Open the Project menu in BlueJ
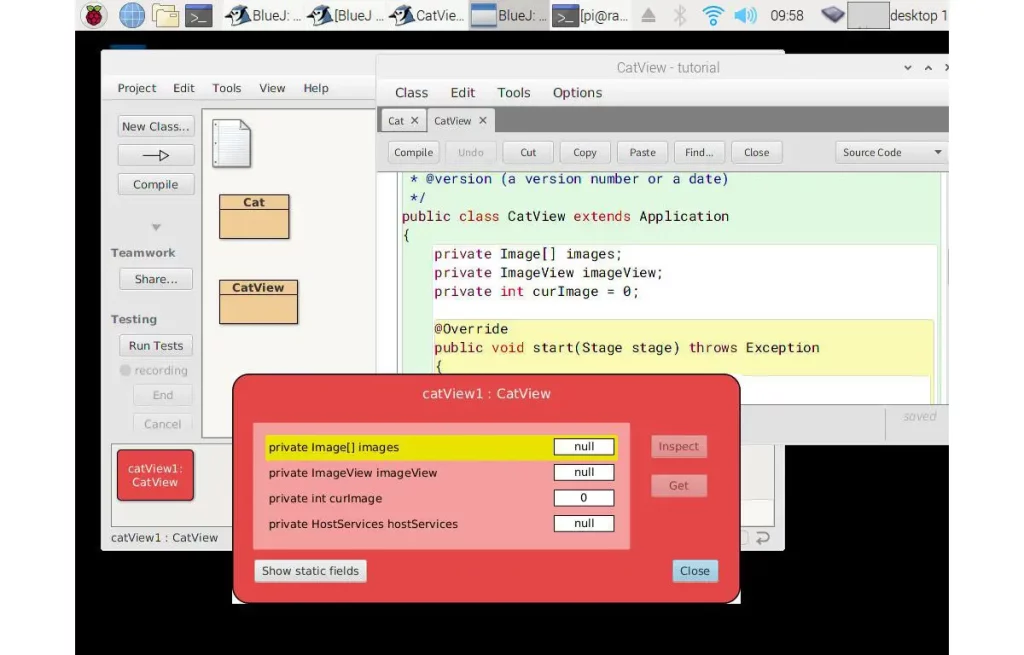The image size is (1024, 655). pyautogui.click(x=136, y=88)
